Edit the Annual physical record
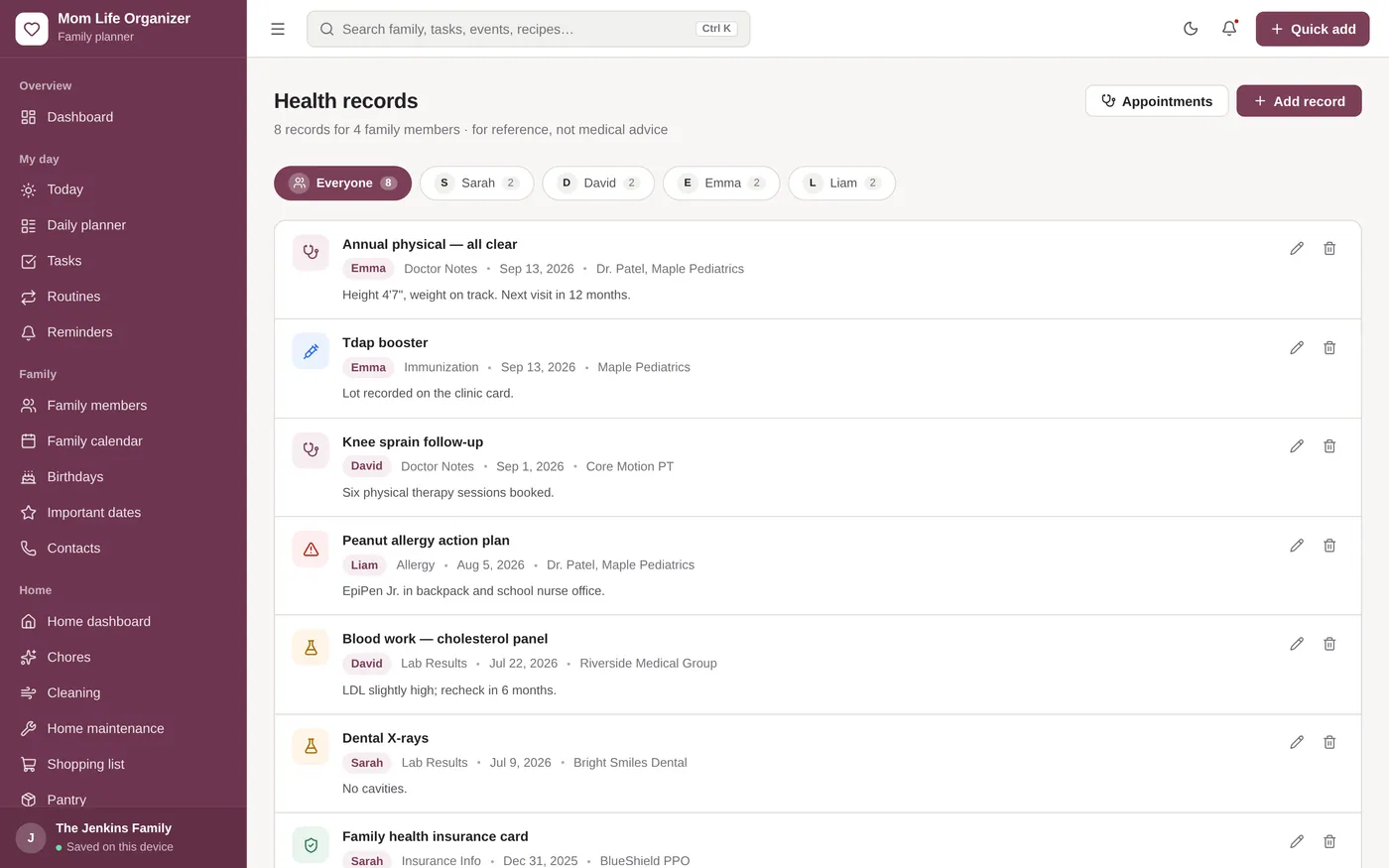This screenshot has width=1389, height=868. (x=1297, y=249)
